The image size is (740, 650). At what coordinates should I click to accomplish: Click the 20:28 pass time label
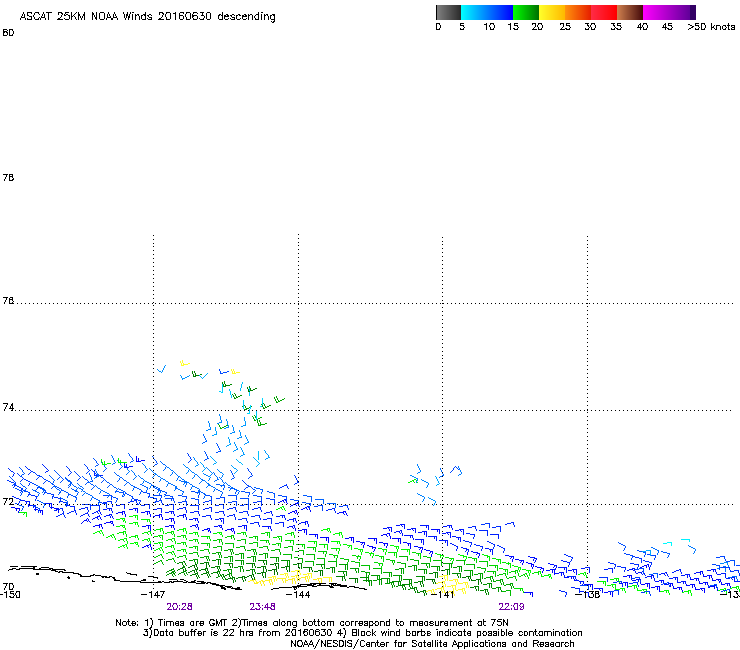click(179, 607)
